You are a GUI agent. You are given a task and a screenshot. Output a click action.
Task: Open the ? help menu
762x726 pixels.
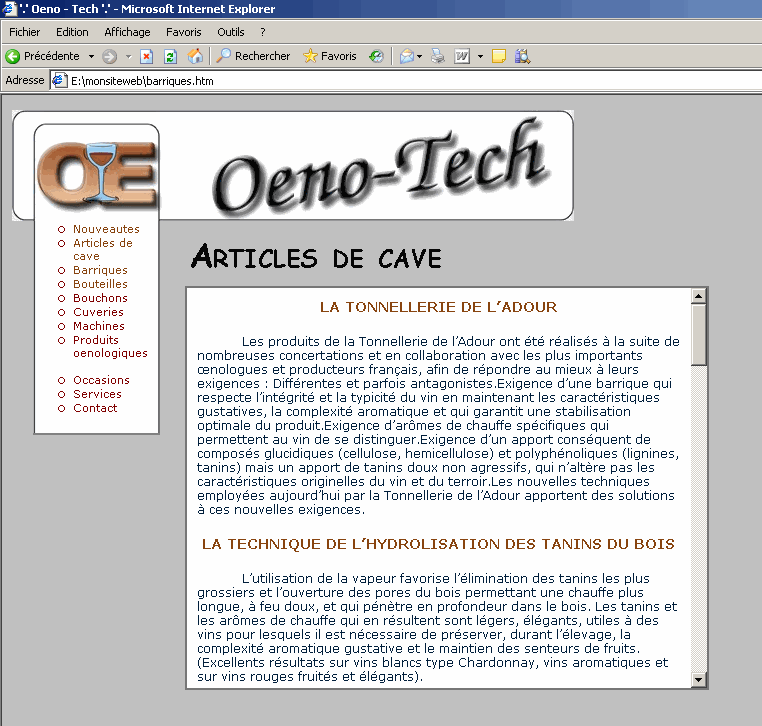pyautogui.click(x=263, y=32)
